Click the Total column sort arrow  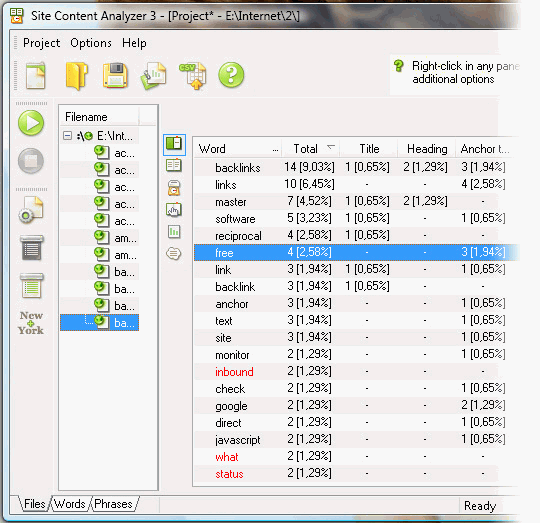[x=331, y=147]
